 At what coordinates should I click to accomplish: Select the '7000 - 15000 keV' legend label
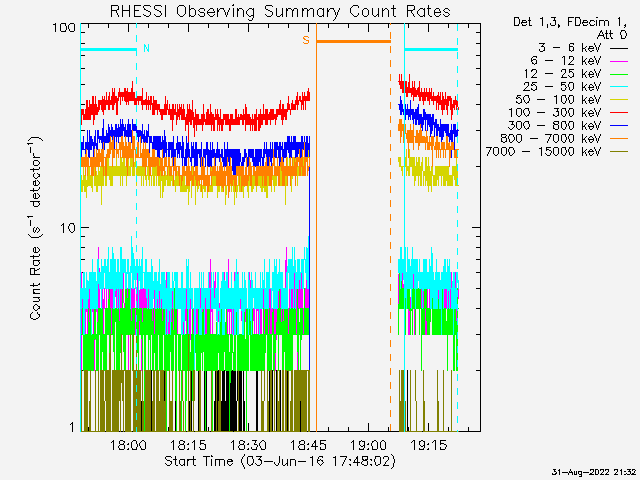(x=543, y=152)
